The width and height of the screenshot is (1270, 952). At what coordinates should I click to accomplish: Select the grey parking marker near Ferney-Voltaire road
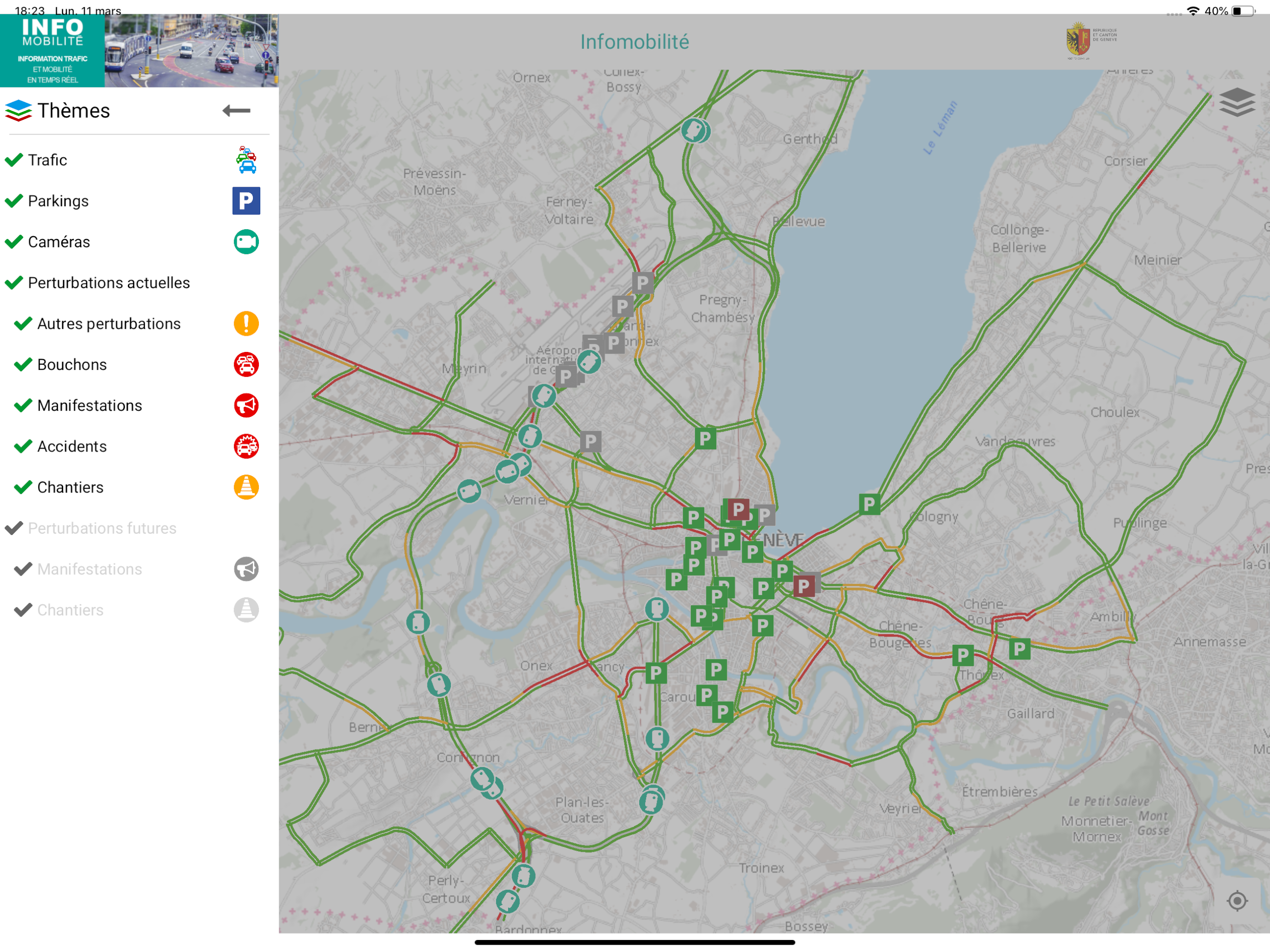[642, 282]
